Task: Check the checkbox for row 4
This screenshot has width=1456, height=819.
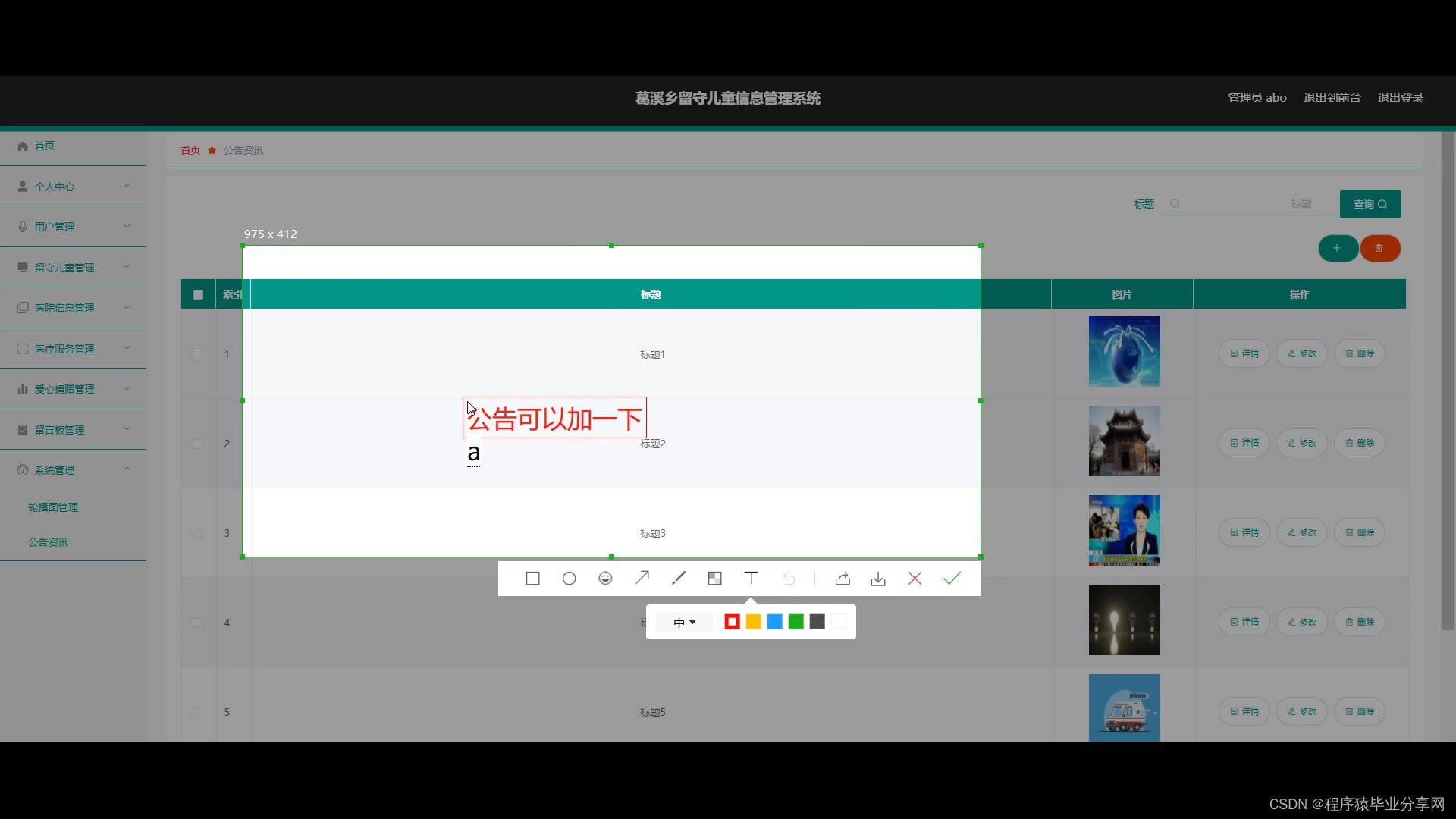Action: [x=198, y=623]
